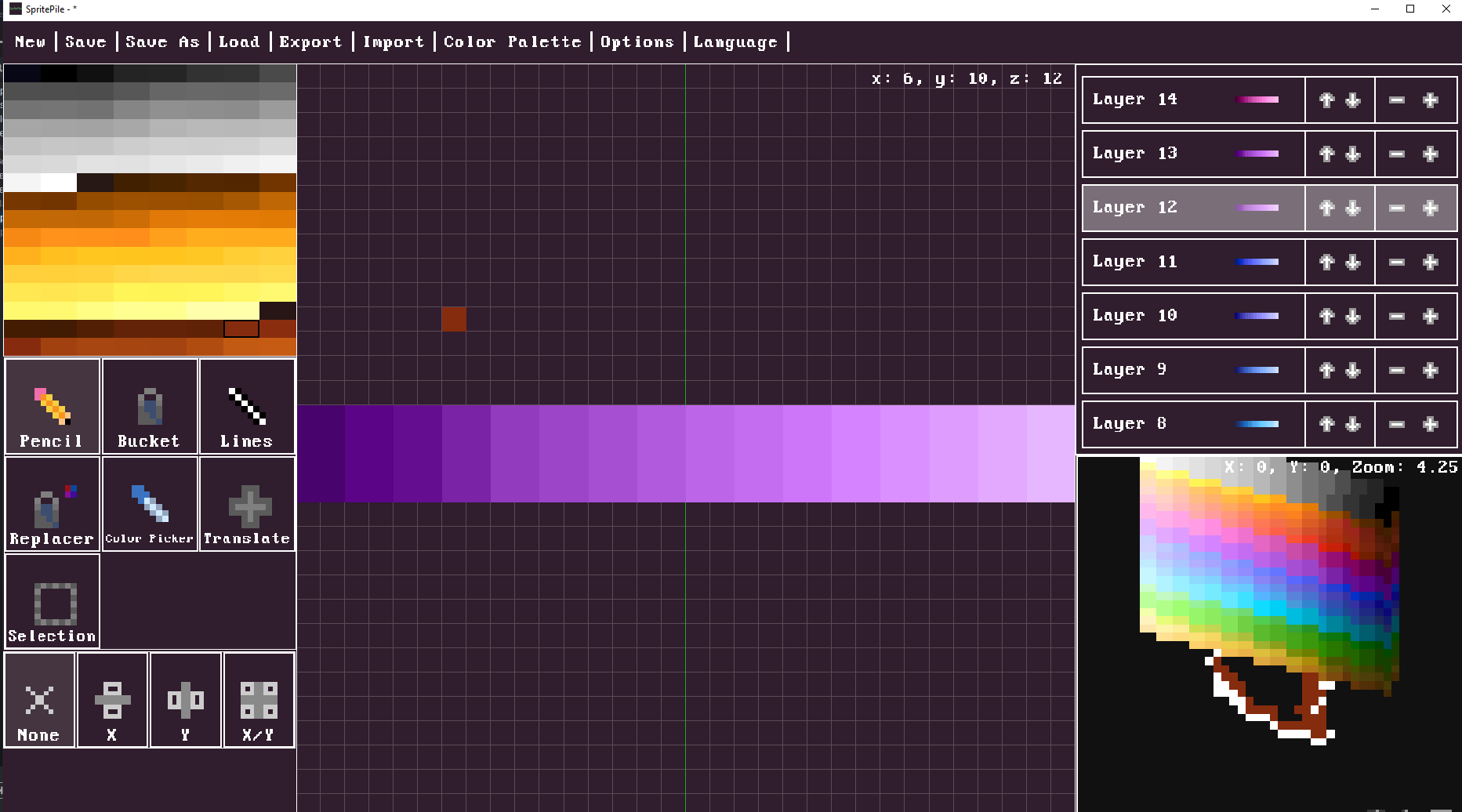Viewport: 1462px width, 812px height.
Task: Select Layer 14 in layer list
Action: (x=1193, y=100)
